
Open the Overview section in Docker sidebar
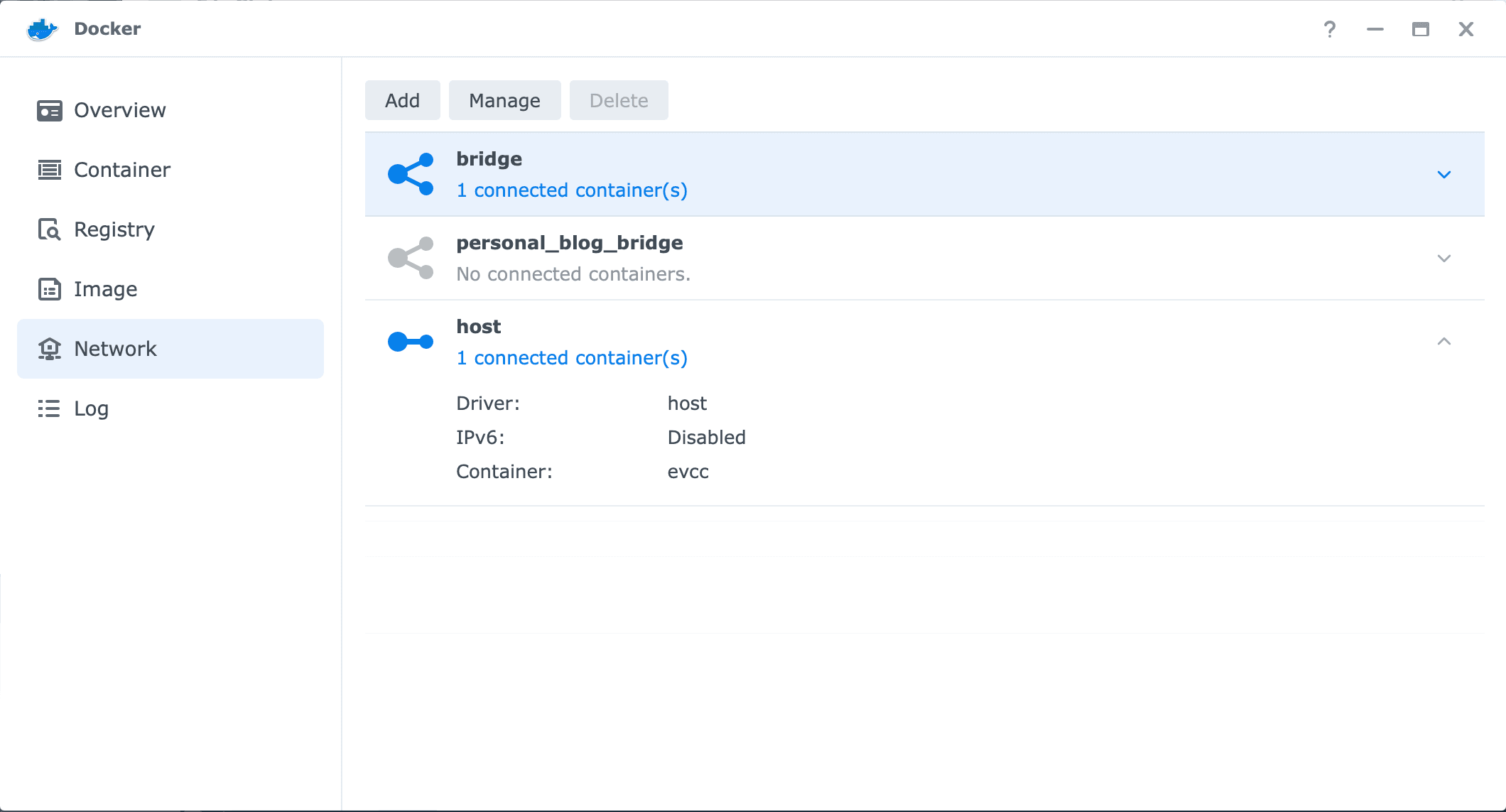coord(119,110)
